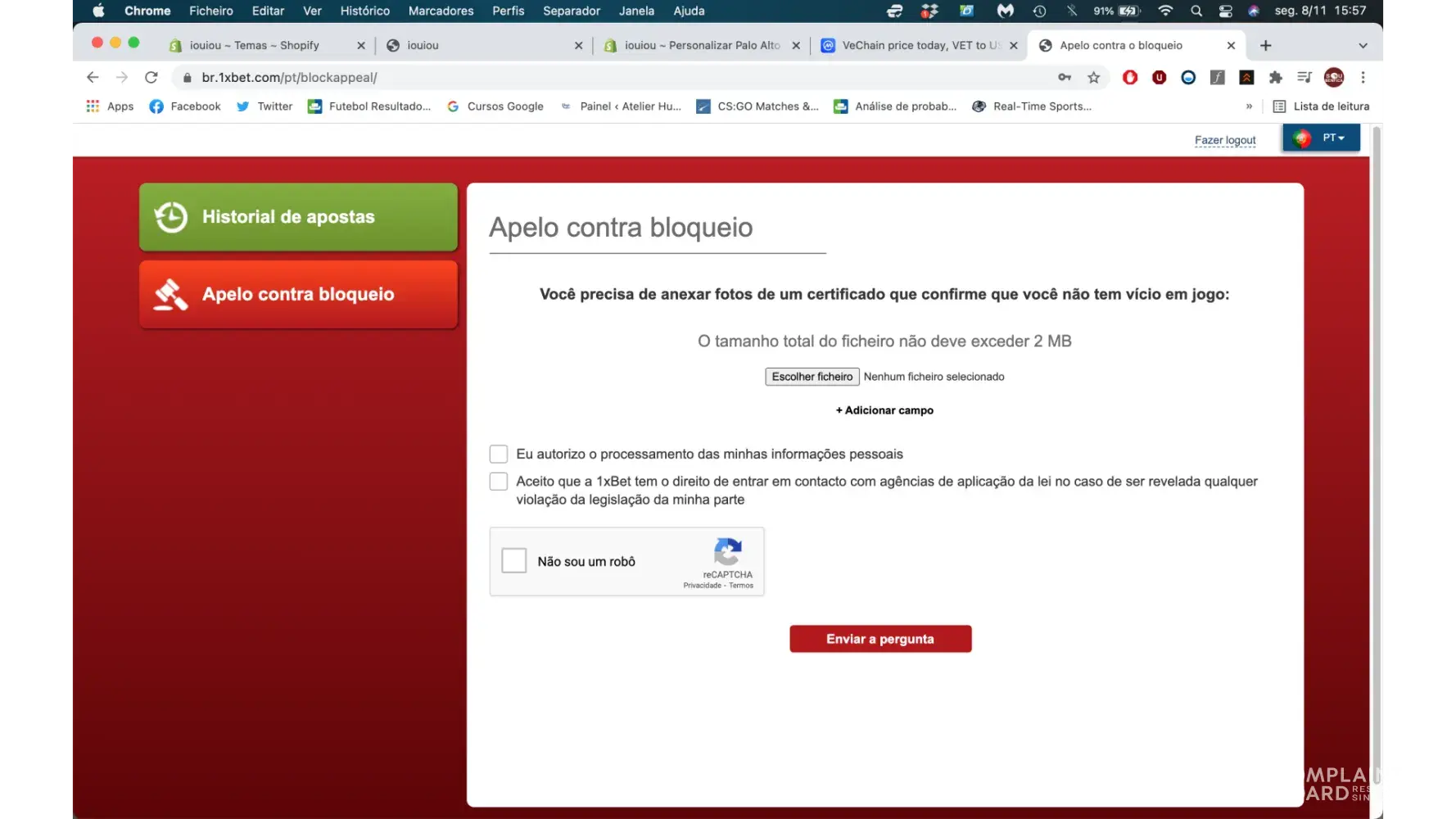Open the 'Real-Time Sports' bookmark
The height and width of the screenshot is (819, 1456).
click(1031, 106)
